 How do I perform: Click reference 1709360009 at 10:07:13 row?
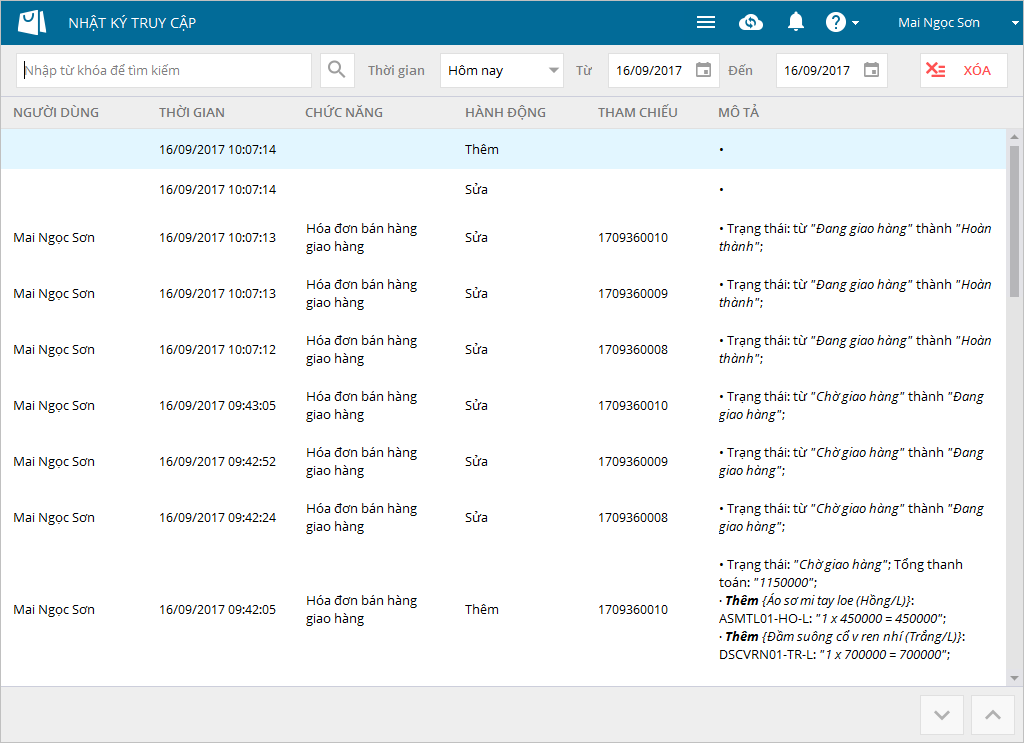pos(633,293)
